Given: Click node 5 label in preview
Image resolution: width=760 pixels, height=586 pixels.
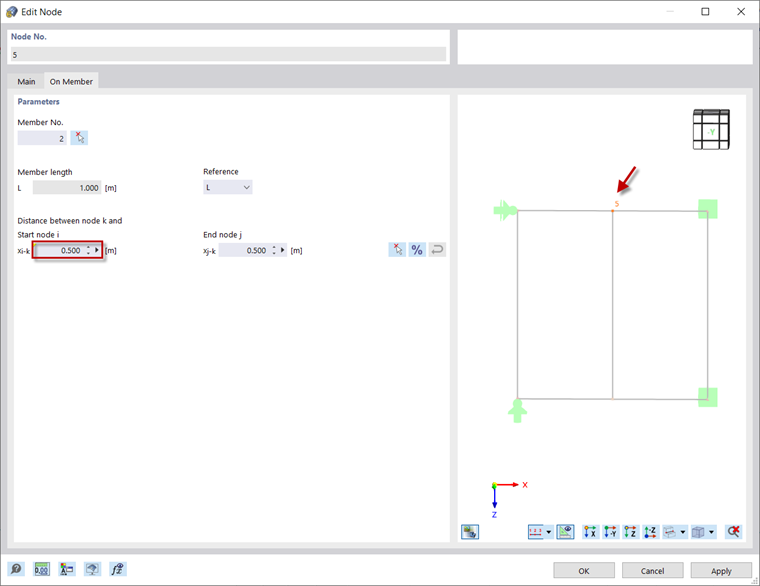Looking at the screenshot, I should (617, 204).
